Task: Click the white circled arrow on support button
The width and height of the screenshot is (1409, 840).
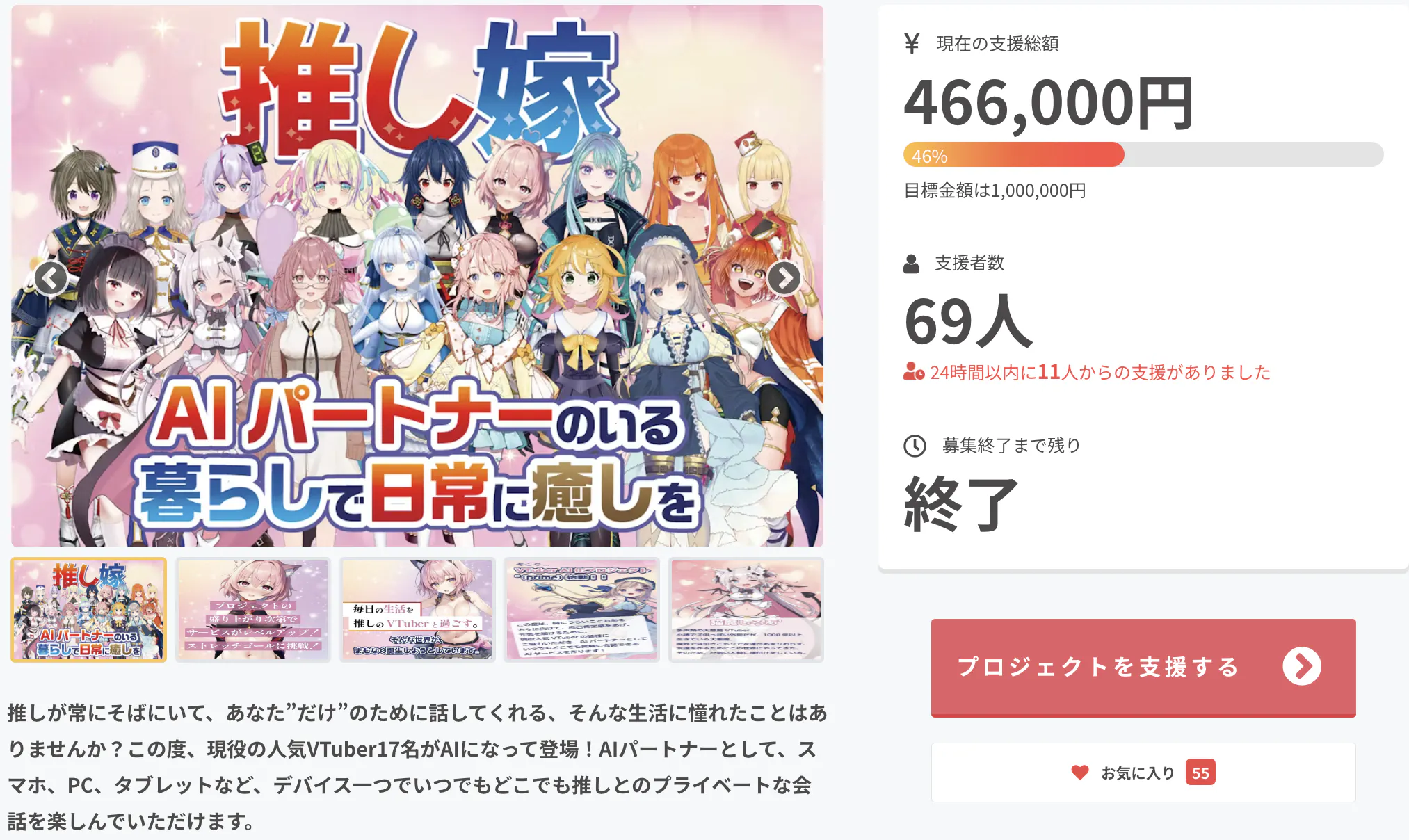Action: (1302, 666)
